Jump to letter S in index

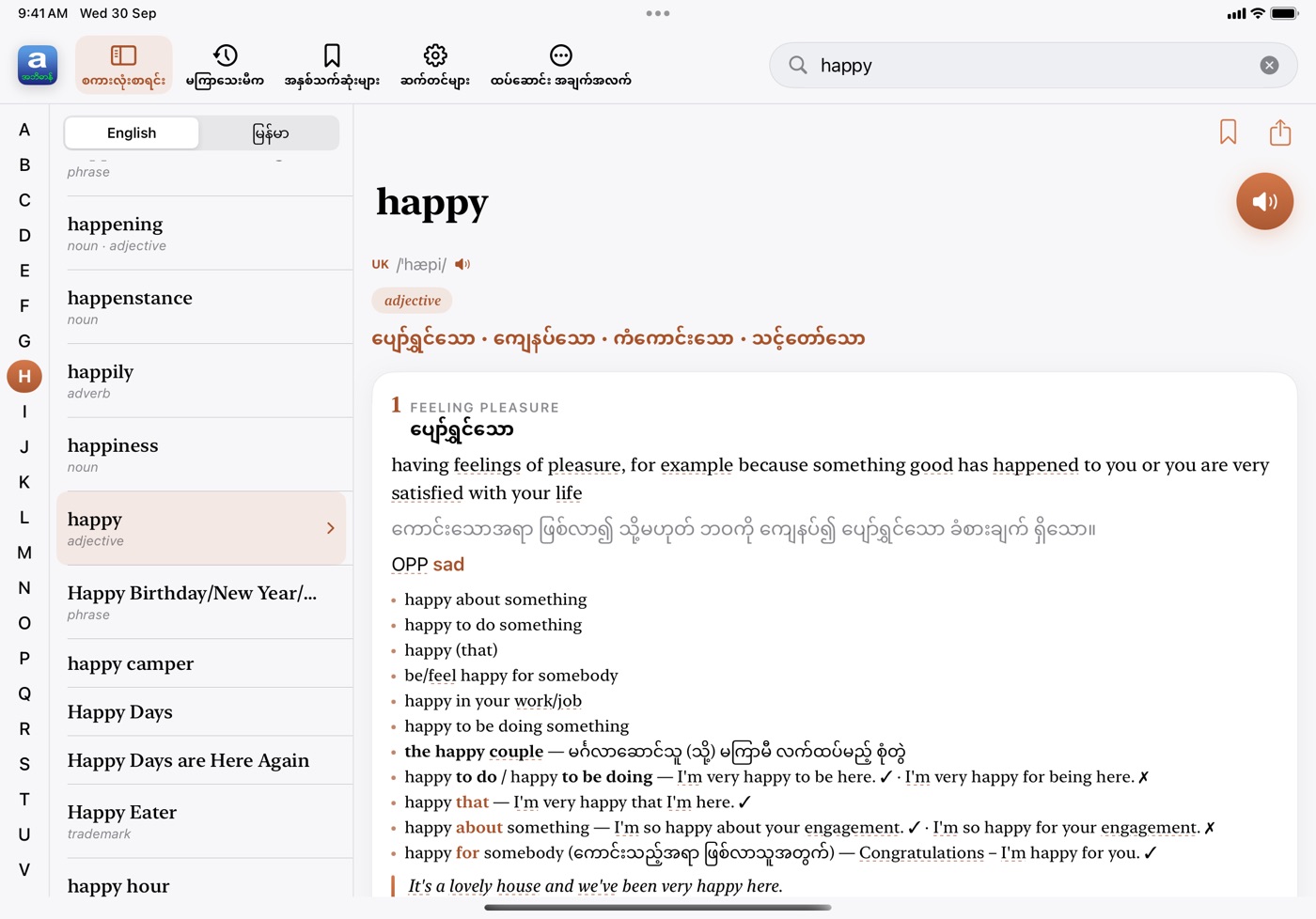pyautogui.click(x=24, y=764)
